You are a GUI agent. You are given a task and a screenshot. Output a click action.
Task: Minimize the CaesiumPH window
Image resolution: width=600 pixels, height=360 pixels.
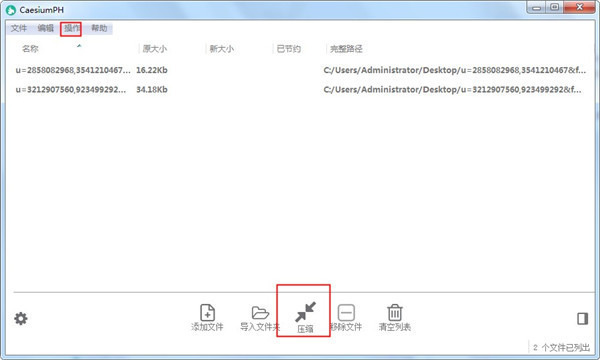tap(536, 8)
